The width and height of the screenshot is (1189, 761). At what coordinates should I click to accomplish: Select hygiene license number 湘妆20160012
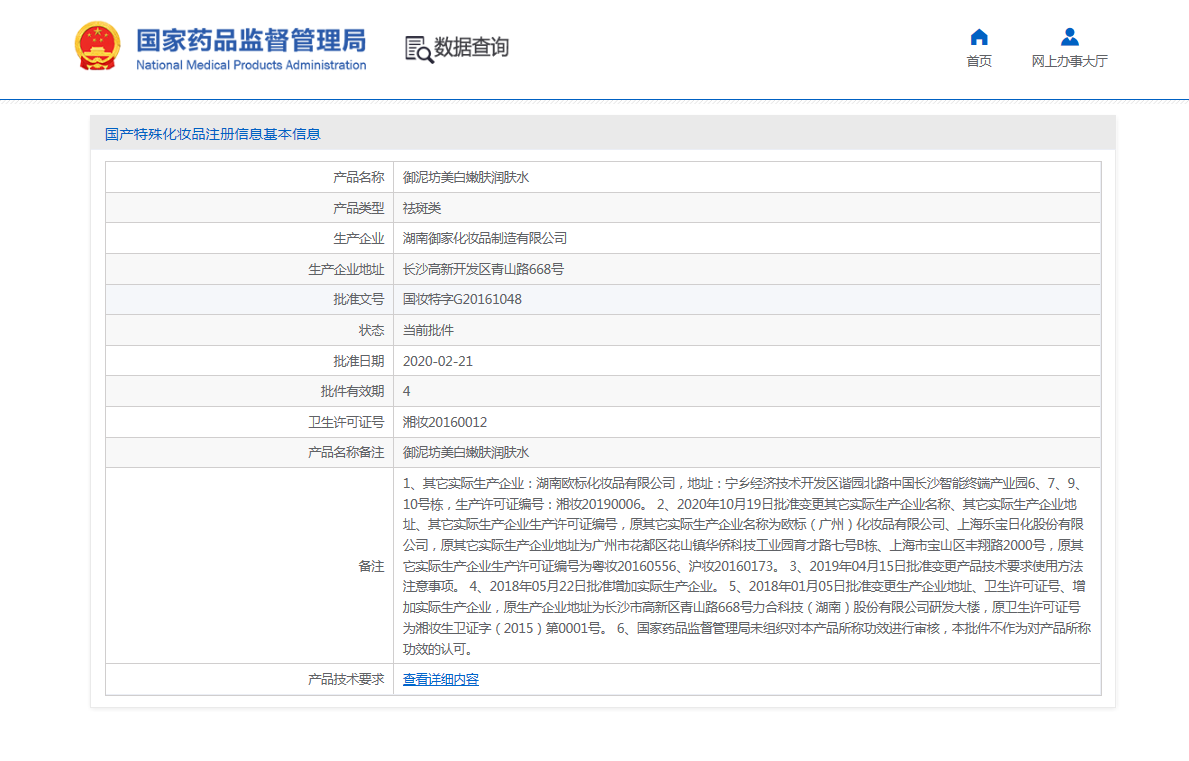pos(445,422)
